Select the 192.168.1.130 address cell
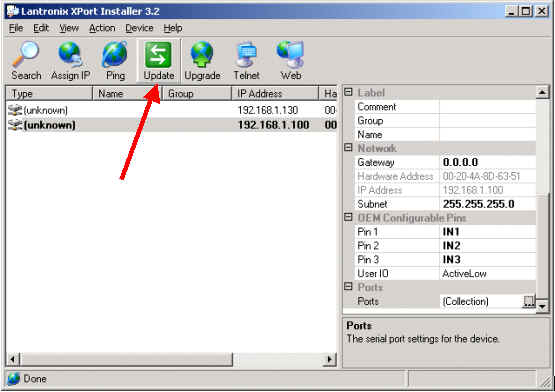Viewport: 555px width, 392px height. 268,110
